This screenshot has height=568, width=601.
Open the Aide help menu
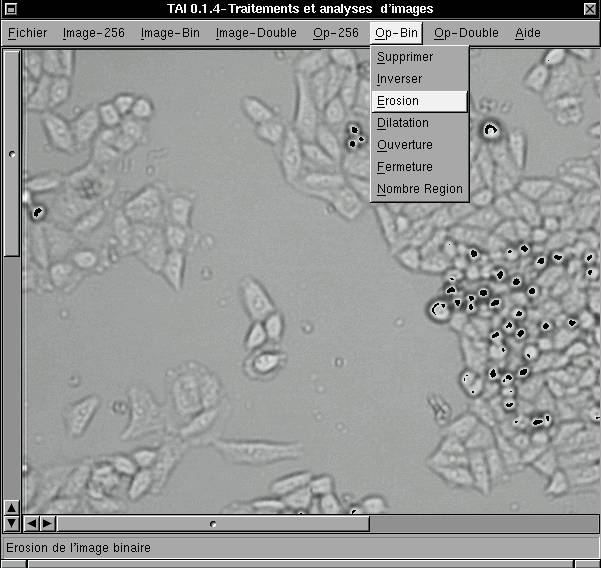tap(528, 33)
